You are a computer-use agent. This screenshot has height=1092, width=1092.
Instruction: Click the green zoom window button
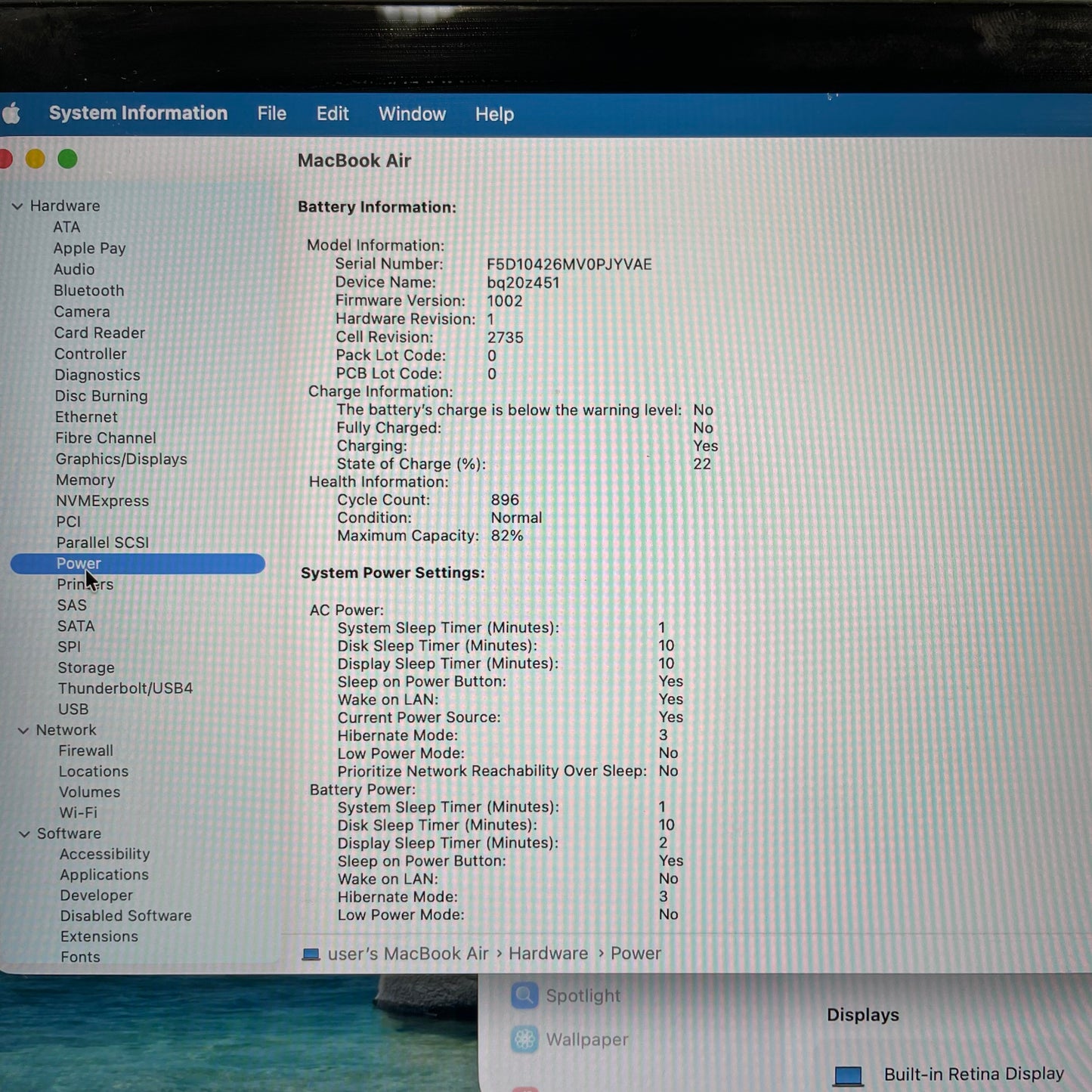tap(67, 159)
